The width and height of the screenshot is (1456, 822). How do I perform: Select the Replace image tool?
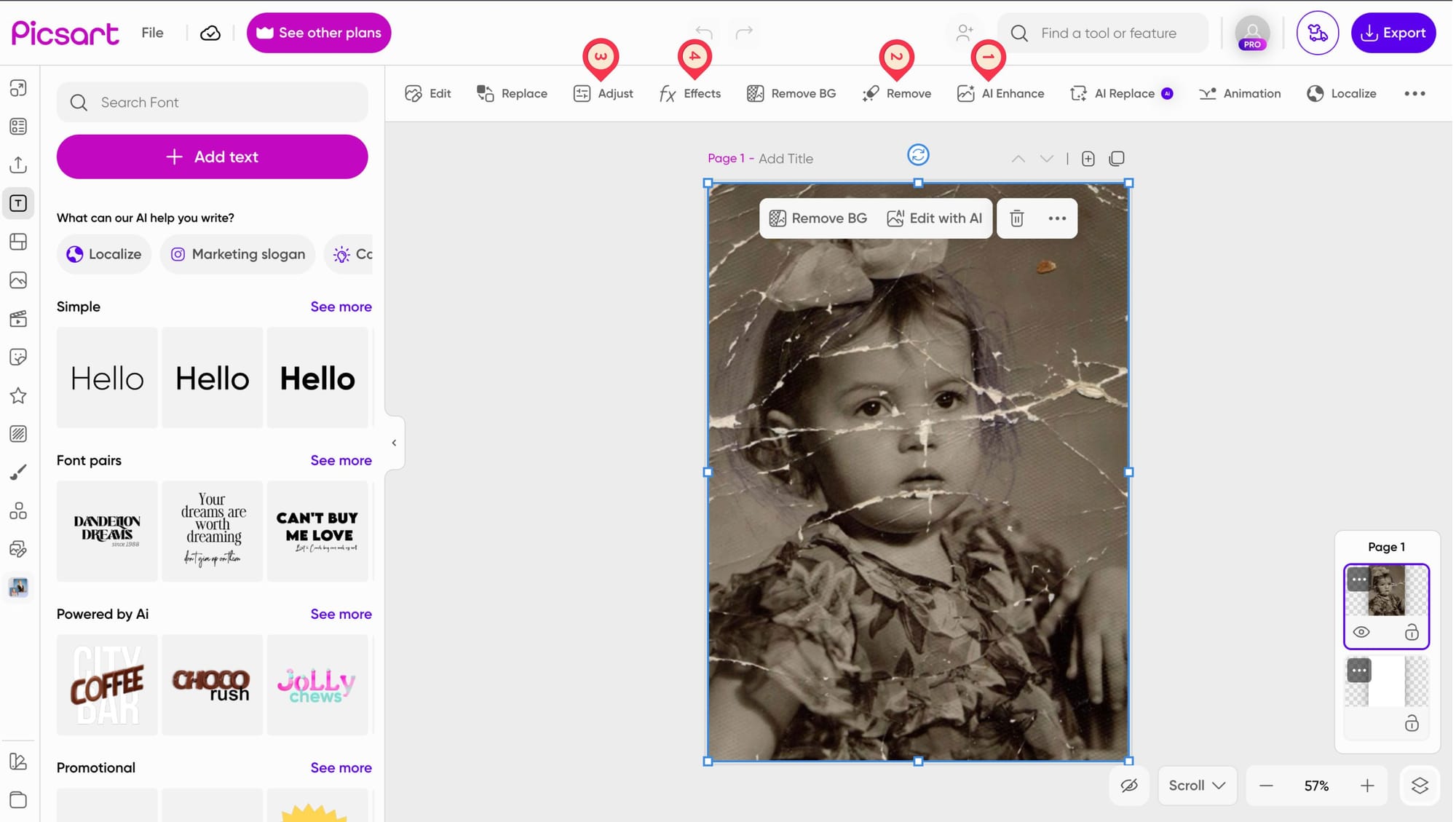point(512,93)
